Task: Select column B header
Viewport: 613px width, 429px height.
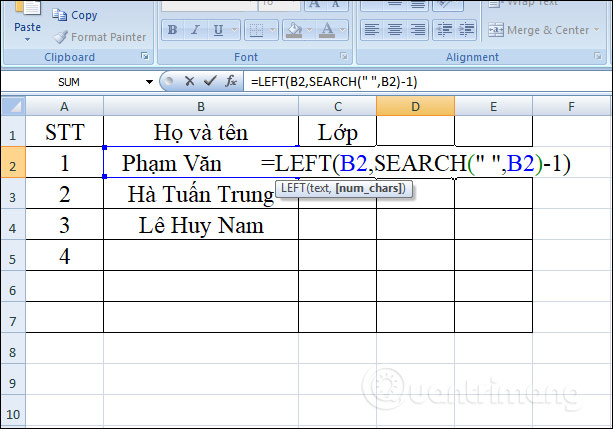Action: pos(201,106)
